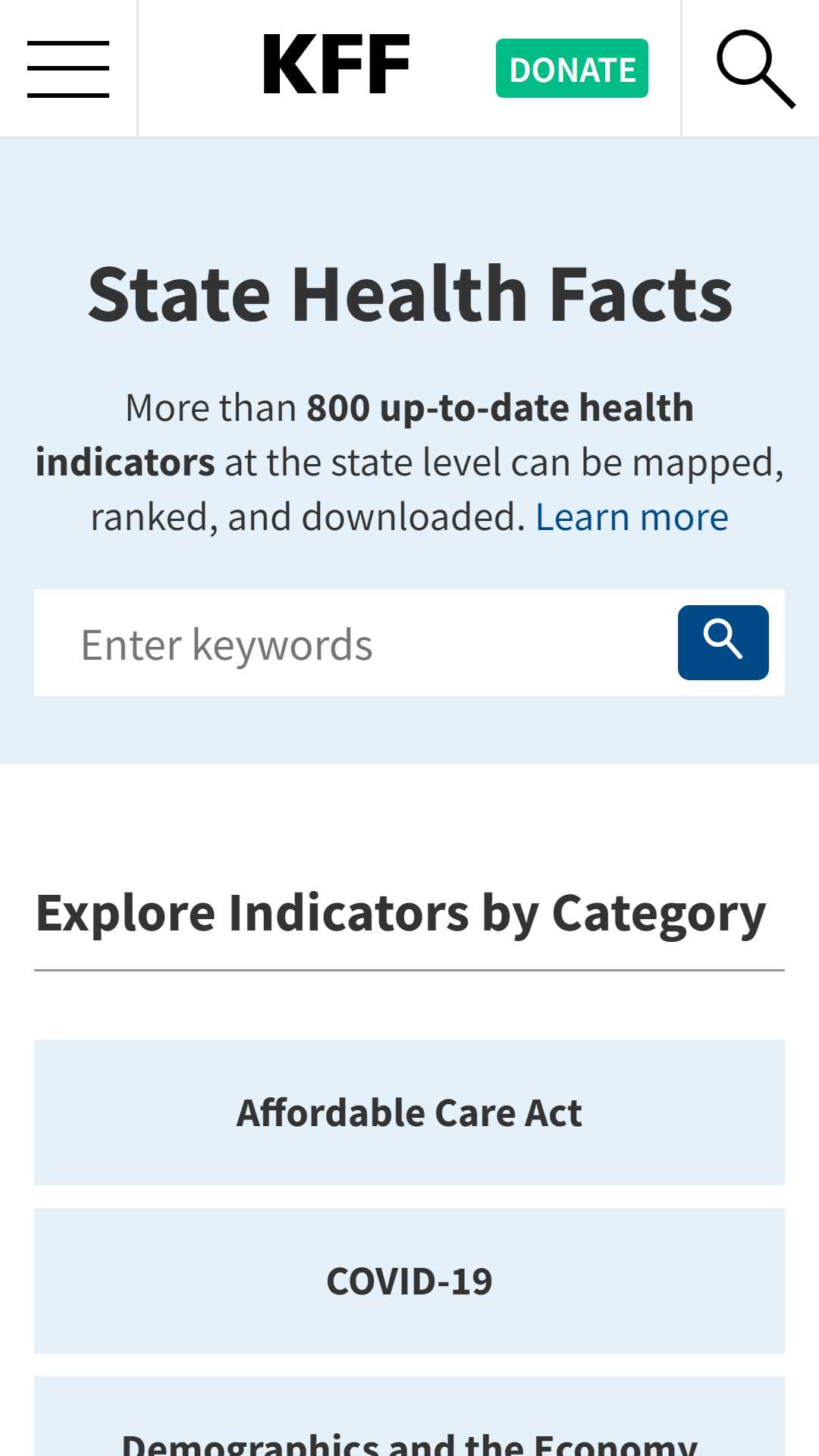Click the bold 800 up-to-date health indicators text
This screenshot has height=1456, width=819.
pos(365,435)
